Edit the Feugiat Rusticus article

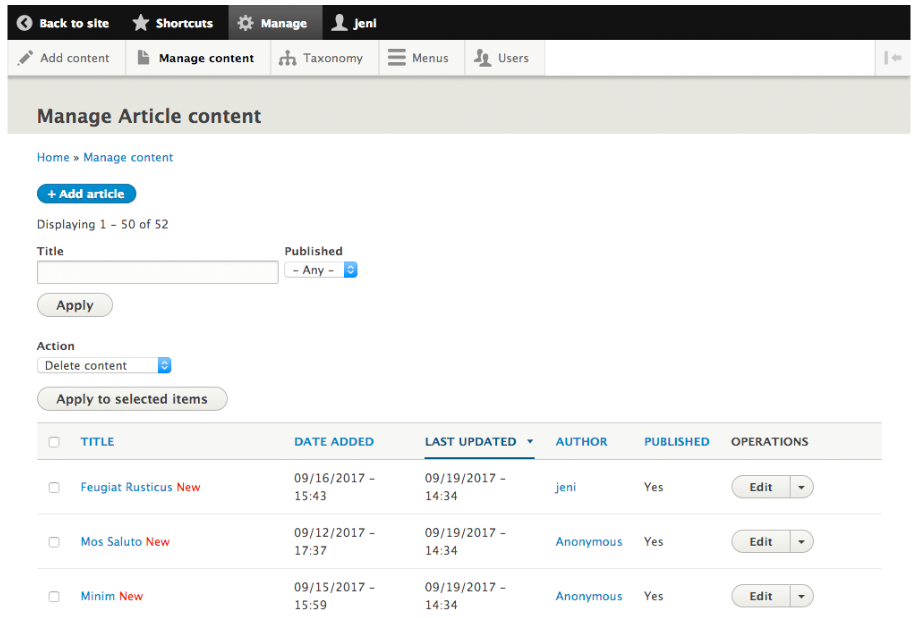pyautogui.click(x=760, y=487)
